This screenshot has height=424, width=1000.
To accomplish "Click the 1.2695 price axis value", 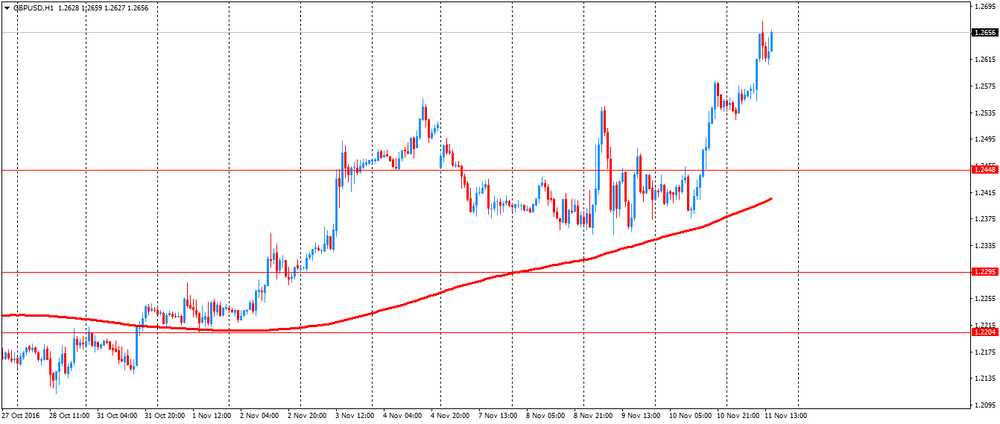I will [985, 6].
